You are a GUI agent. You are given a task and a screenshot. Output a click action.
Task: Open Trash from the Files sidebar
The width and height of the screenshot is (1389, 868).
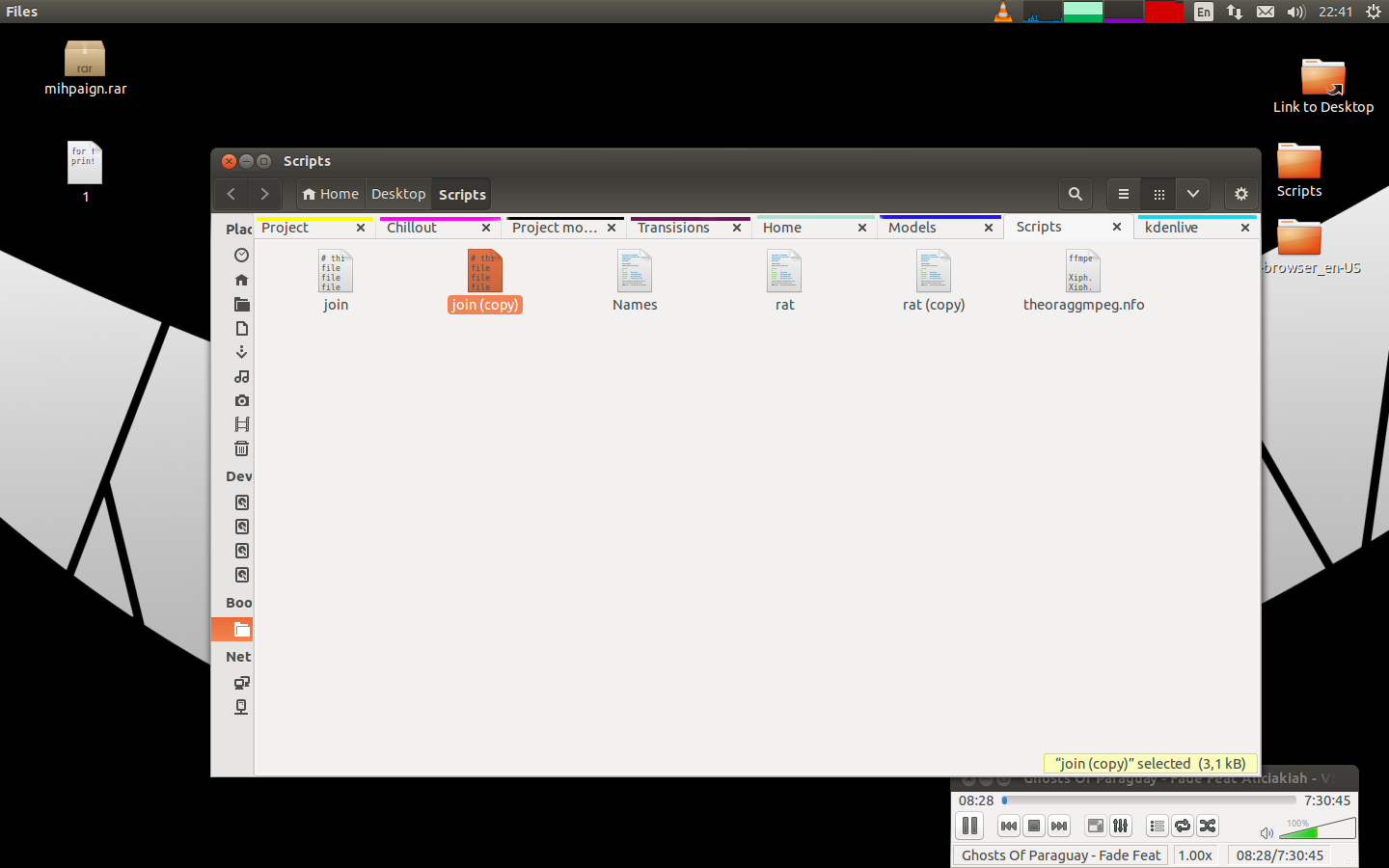[x=241, y=448]
